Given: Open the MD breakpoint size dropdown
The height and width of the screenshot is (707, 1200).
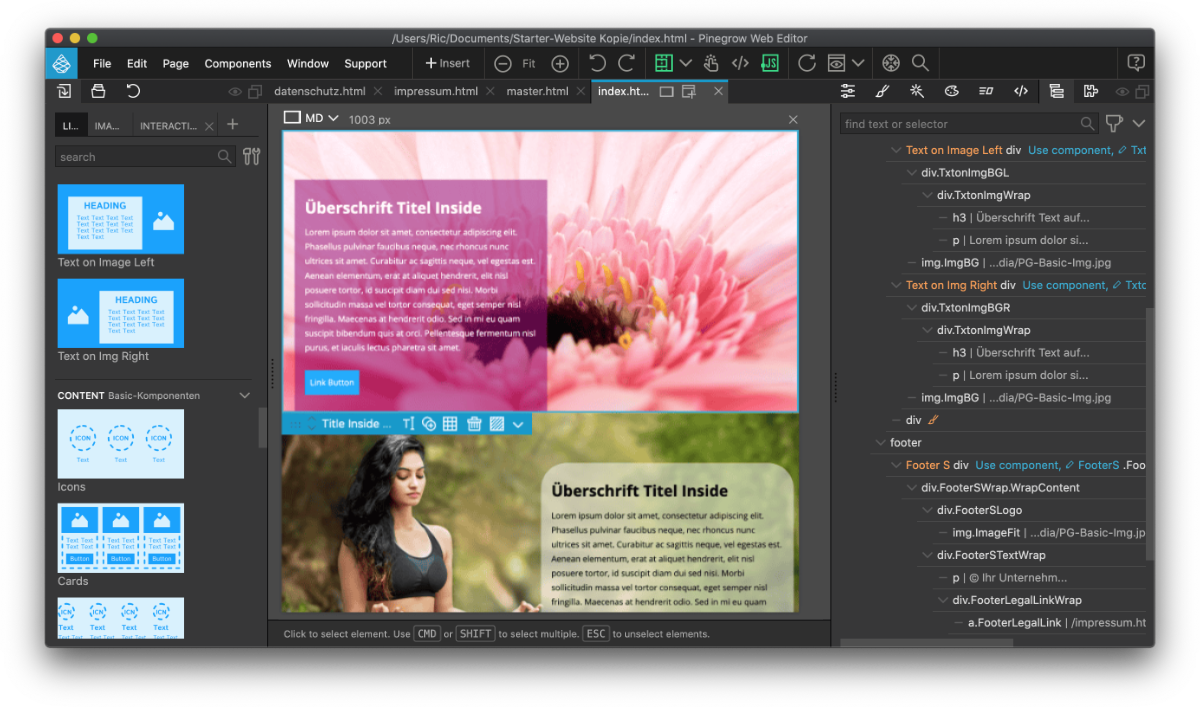Looking at the screenshot, I should [312, 118].
